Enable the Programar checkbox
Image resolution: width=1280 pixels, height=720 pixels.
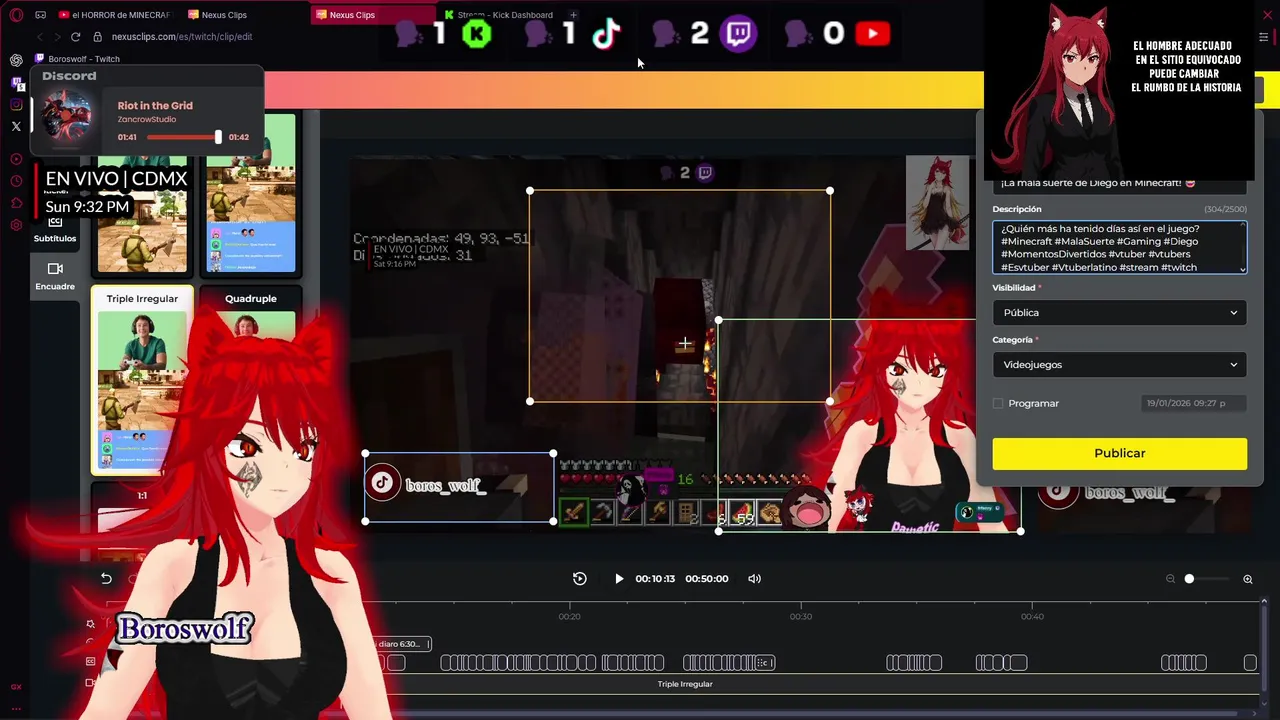(998, 403)
